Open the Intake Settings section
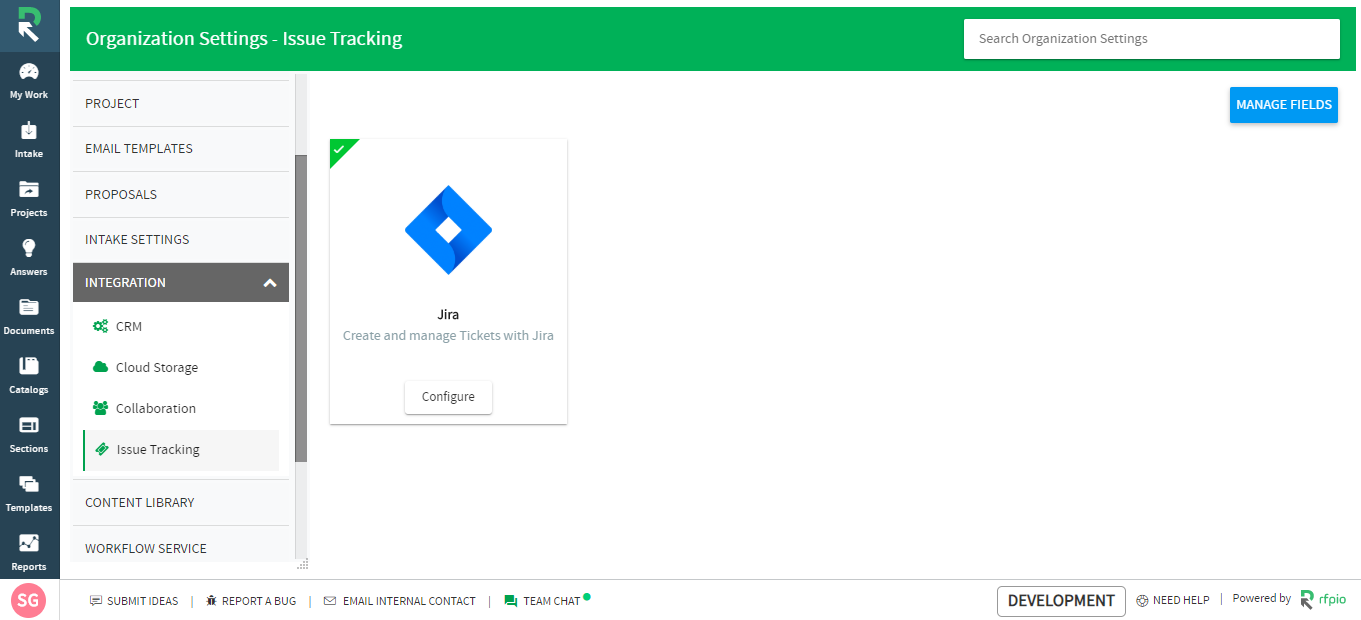 pos(181,240)
